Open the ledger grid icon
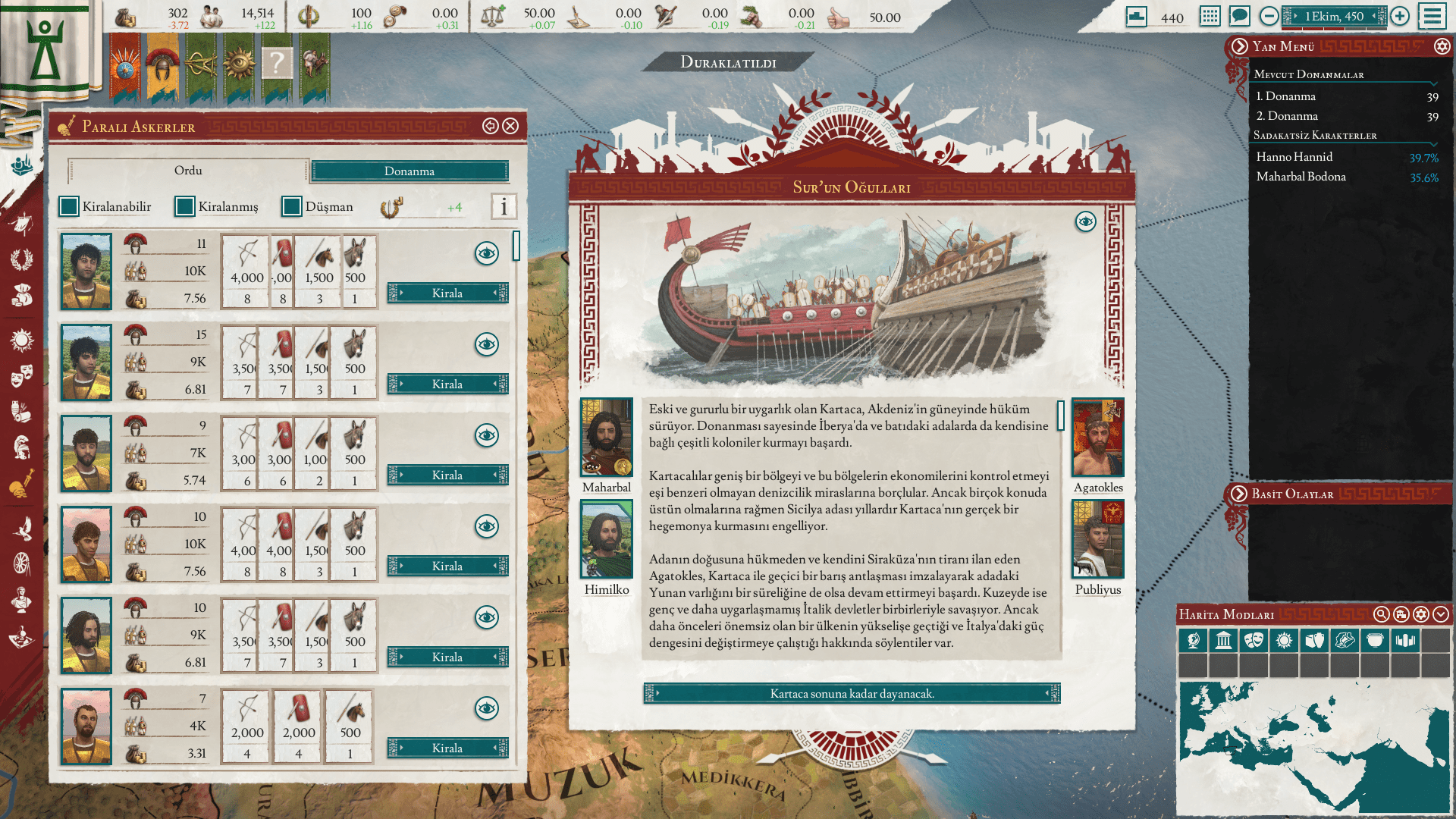 point(1210,16)
